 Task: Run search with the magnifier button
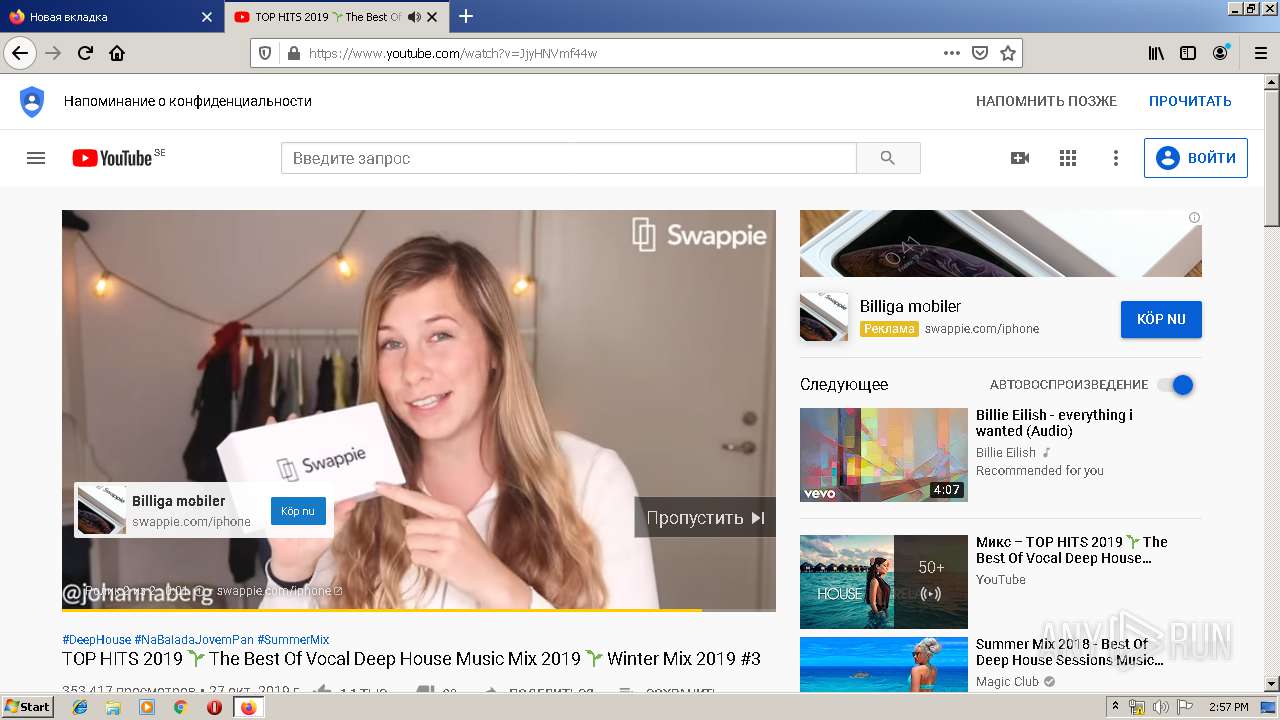click(x=888, y=158)
